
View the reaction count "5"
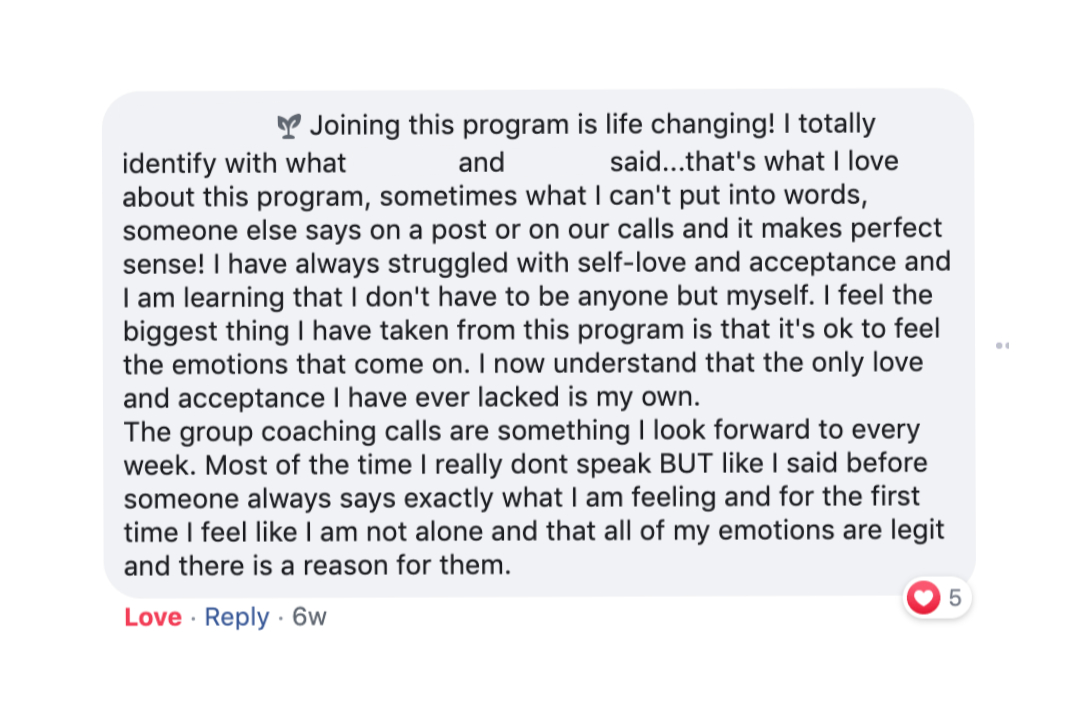coord(955,598)
